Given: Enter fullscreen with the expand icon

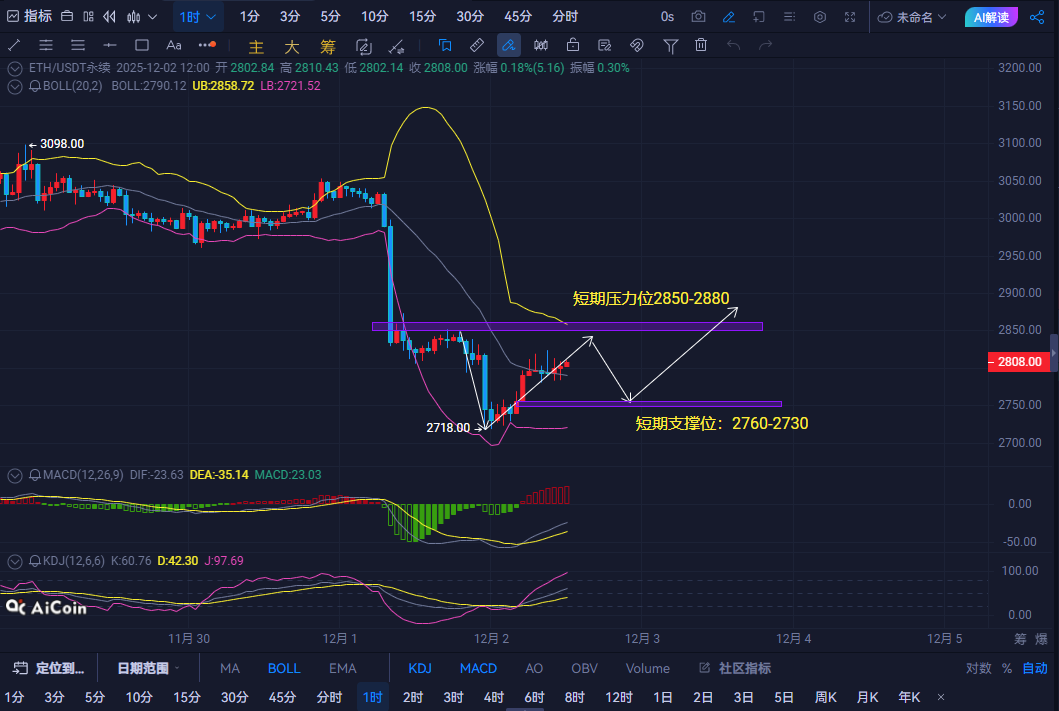Looking at the screenshot, I should pos(850,17).
